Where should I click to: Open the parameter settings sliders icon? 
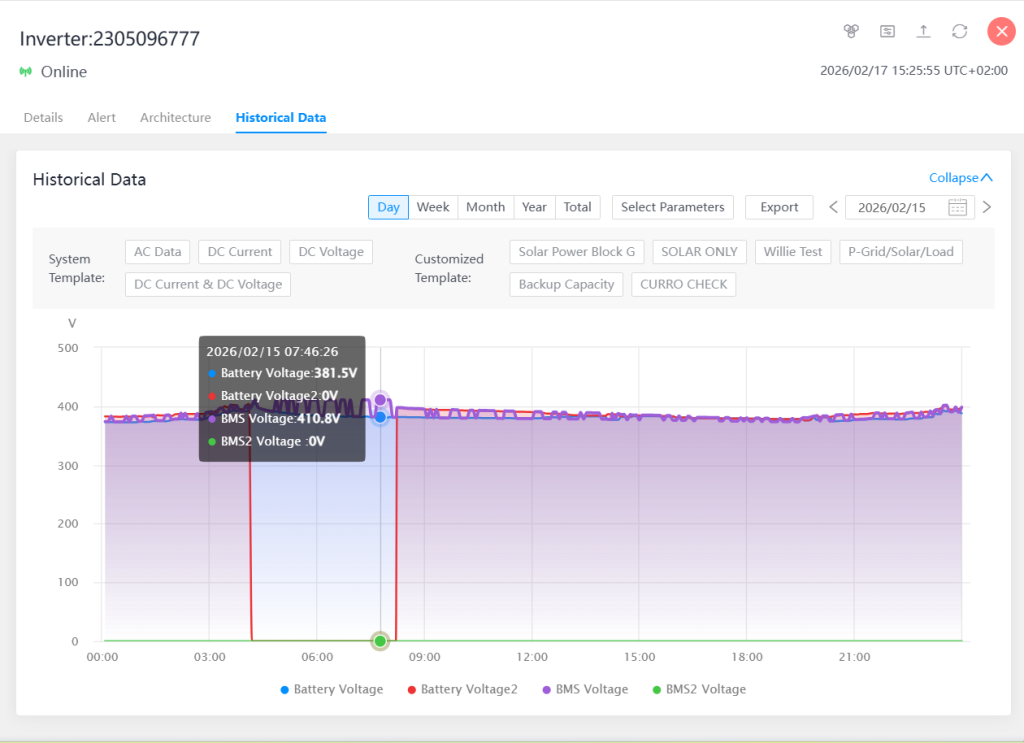(887, 31)
